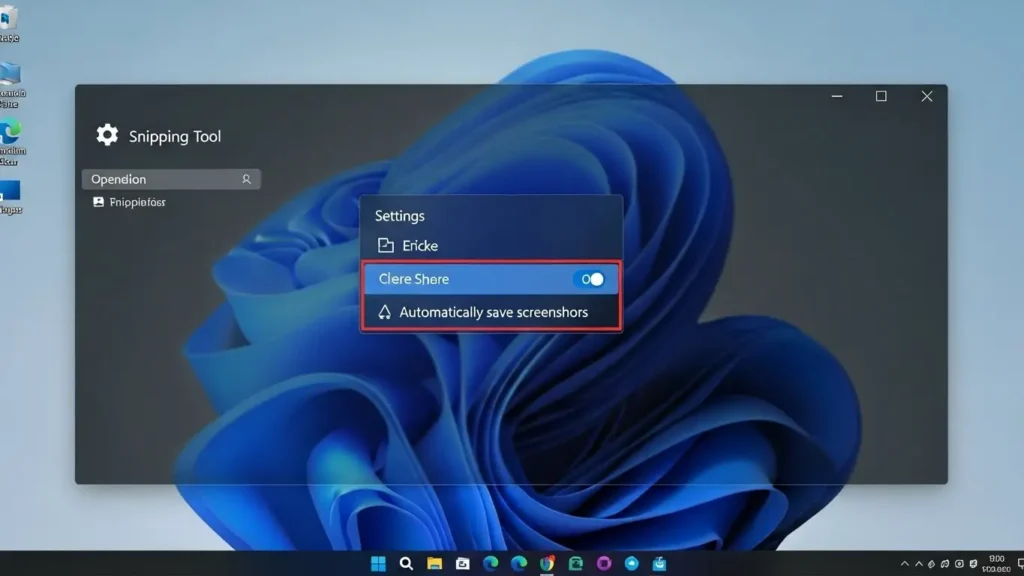
Task: Open the Settings menu header
Action: click(x=399, y=215)
